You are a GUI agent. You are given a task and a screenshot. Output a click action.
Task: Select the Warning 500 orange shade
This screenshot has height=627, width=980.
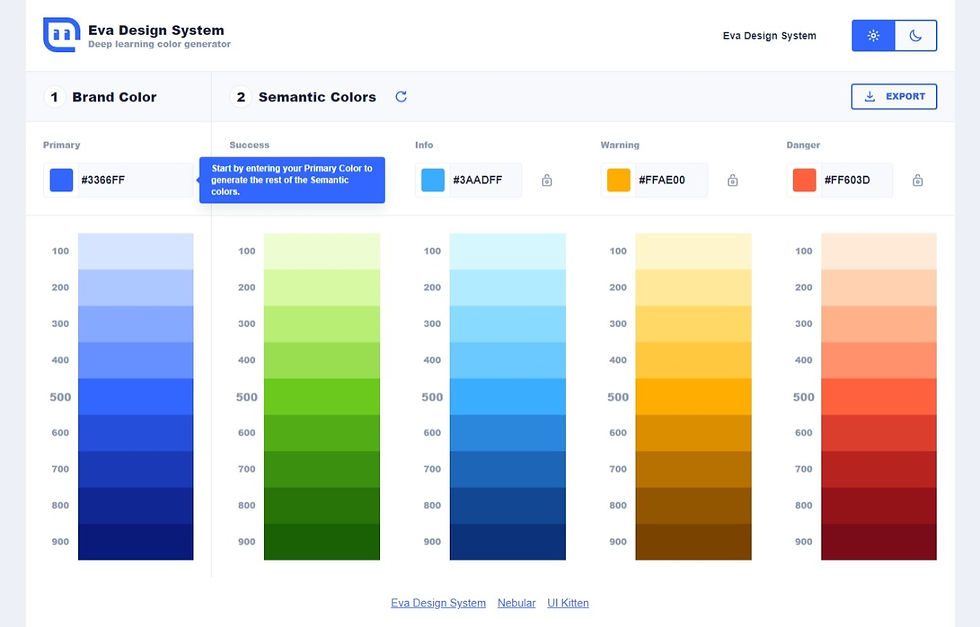pyautogui.click(x=693, y=396)
